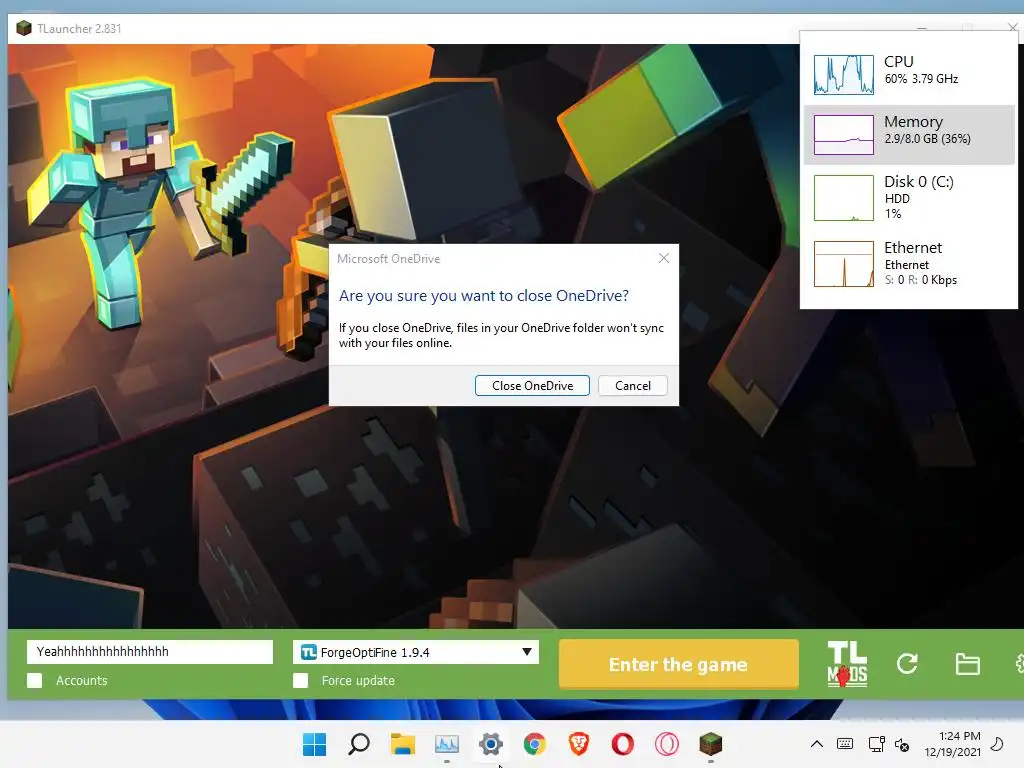Enable the Force update checkbox
Viewport: 1024px width, 768px height.
pyautogui.click(x=300, y=680)
